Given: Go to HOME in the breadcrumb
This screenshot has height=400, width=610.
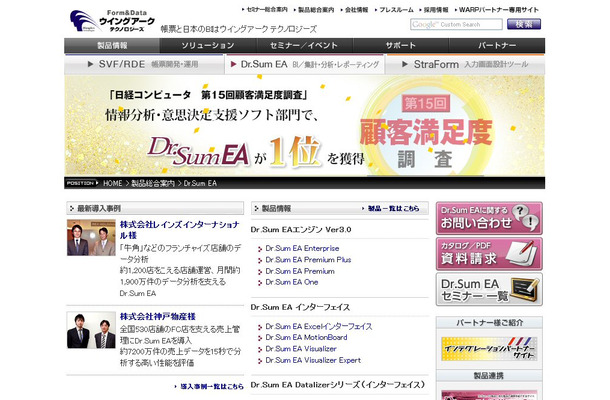Looking at the screenshot, I should tap(112, 183).
